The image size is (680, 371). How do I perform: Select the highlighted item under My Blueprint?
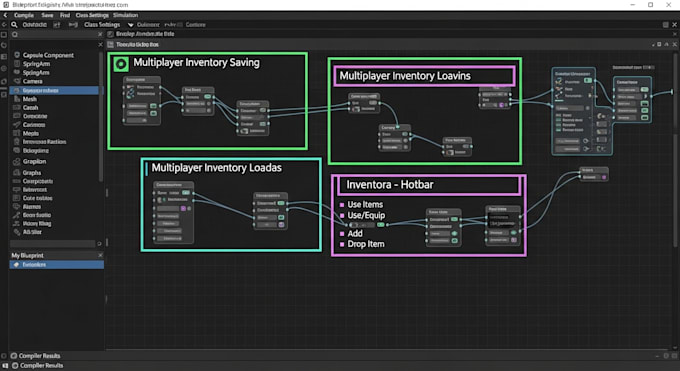click(x=57, y=265)
